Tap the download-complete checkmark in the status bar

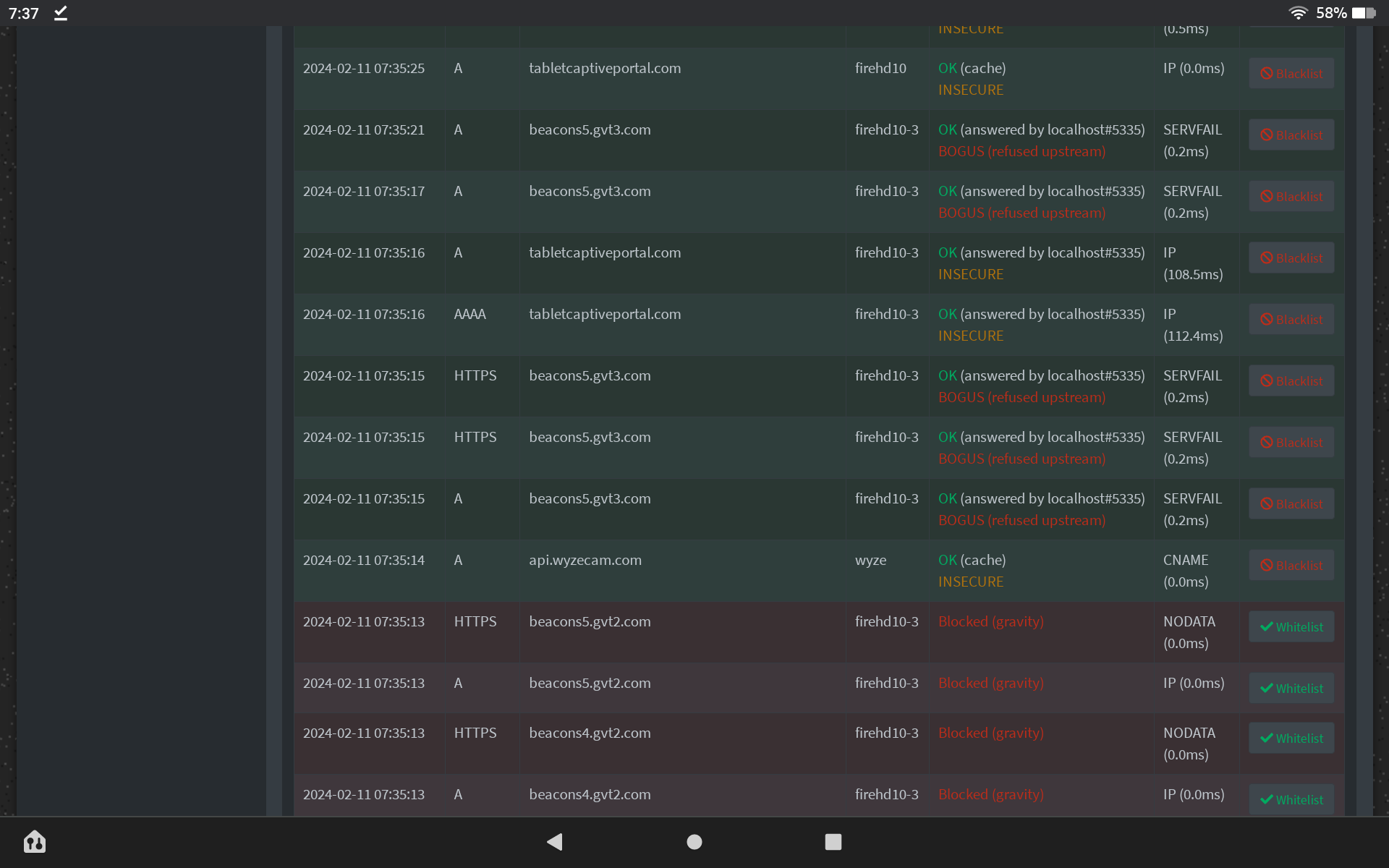61,12
